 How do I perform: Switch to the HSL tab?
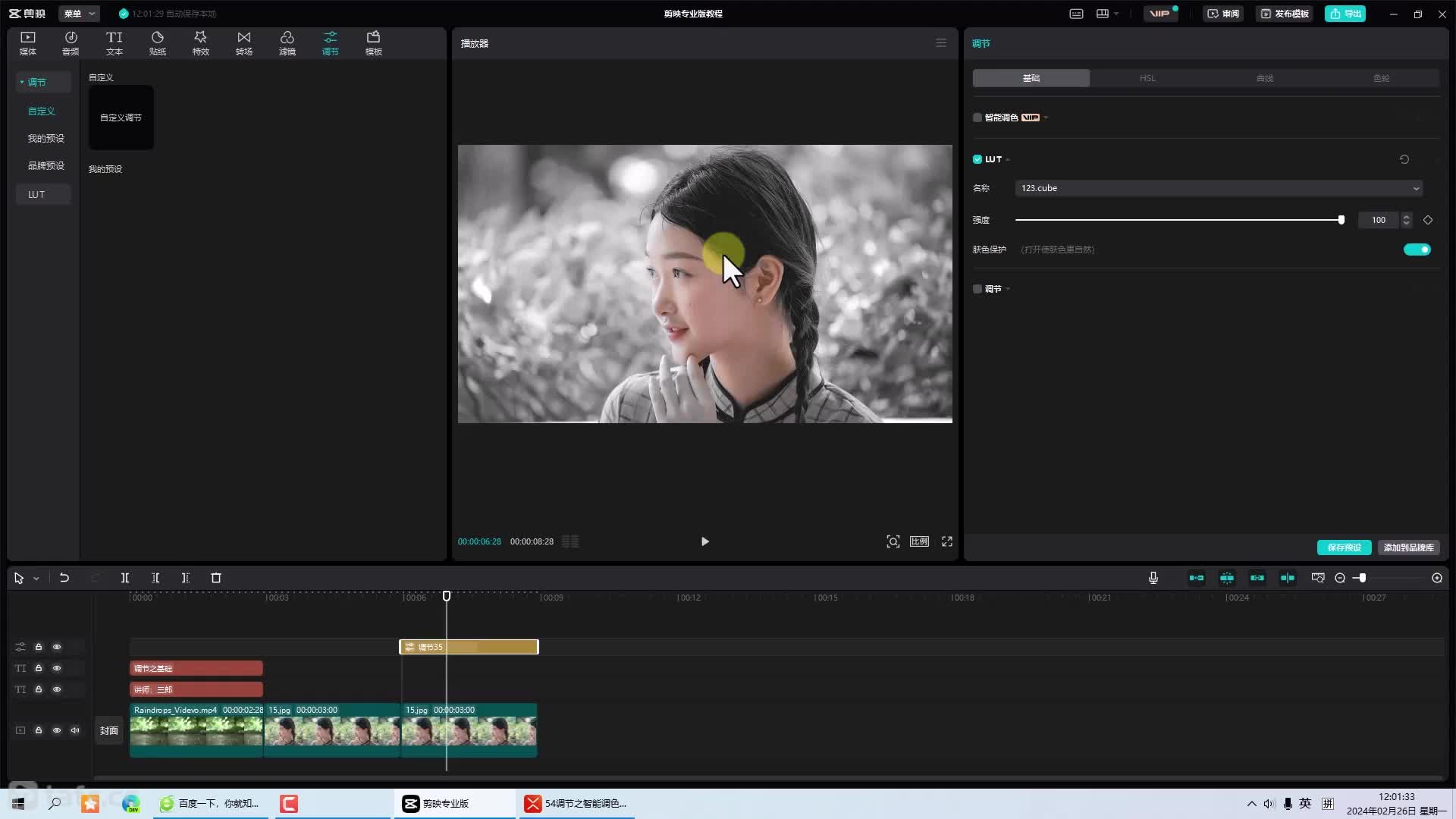pyautogui.click(x=1147, y=78)
